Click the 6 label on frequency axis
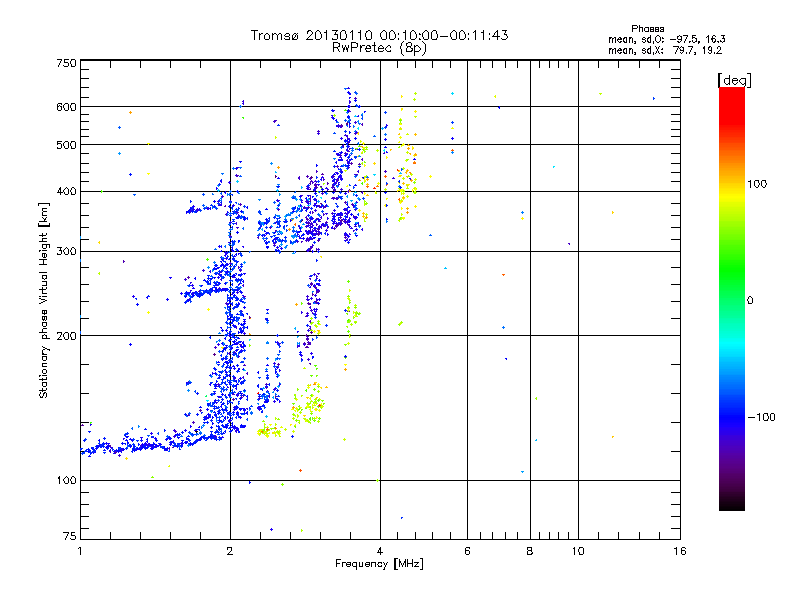Screen dimensions: 800x600 click(467, 551)
